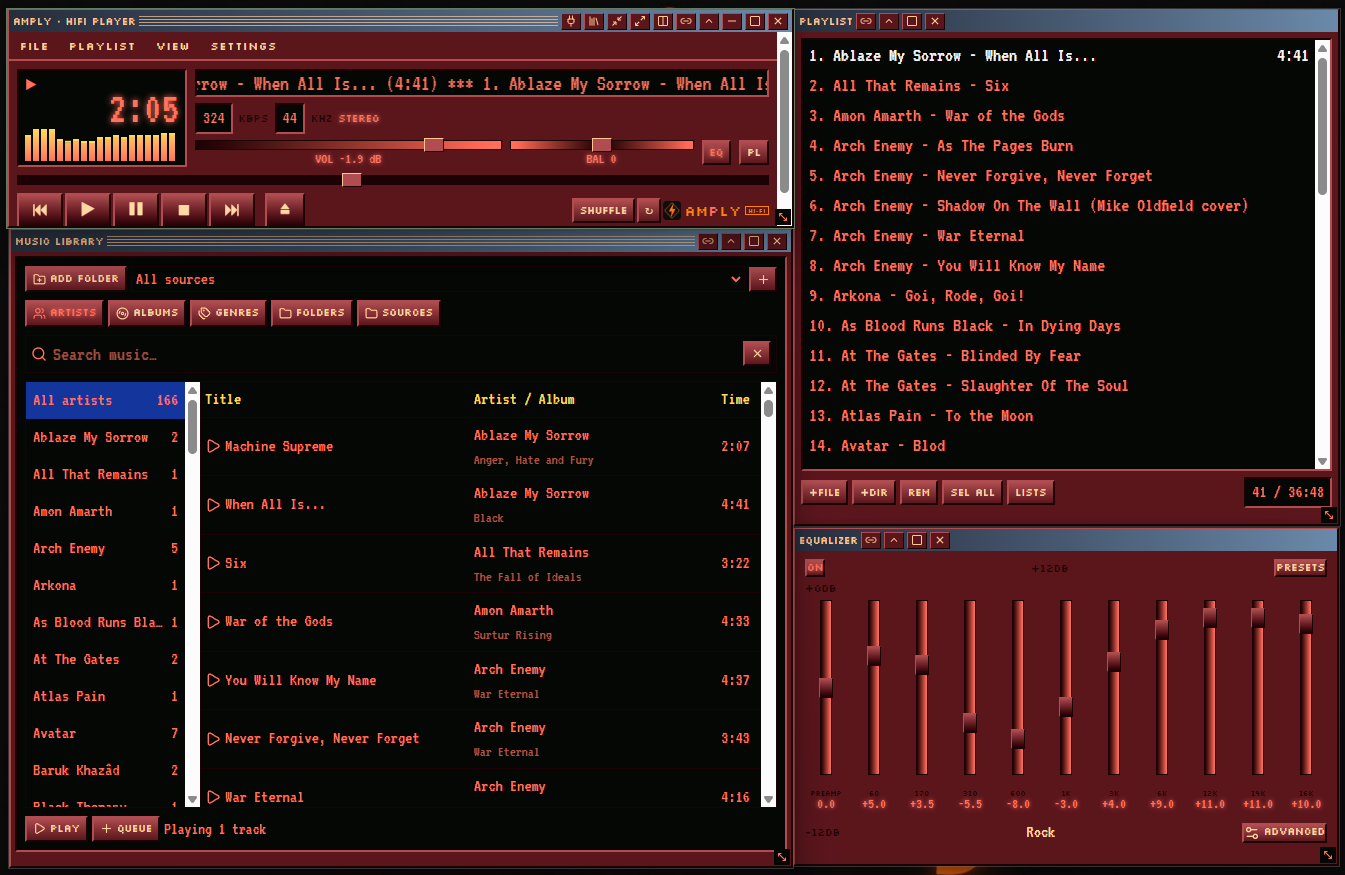Viewport: 1345px width, 875px height.
Task: Open the Advanced equalizer settings
Action: tap(1284, 832)
